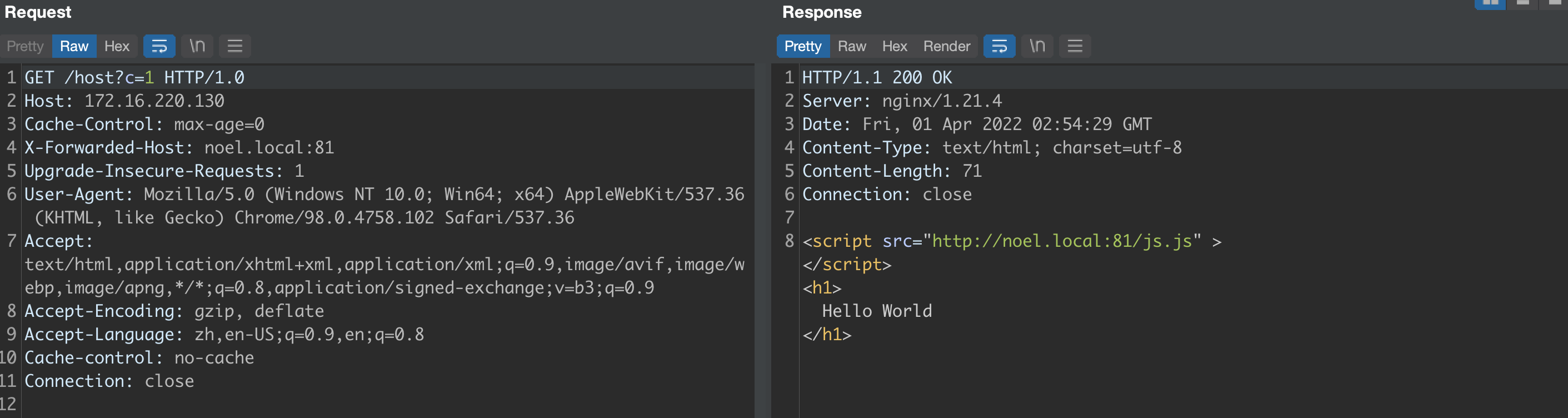Toggle non-printable characters (\n) in Request panel

click(197, 46)
